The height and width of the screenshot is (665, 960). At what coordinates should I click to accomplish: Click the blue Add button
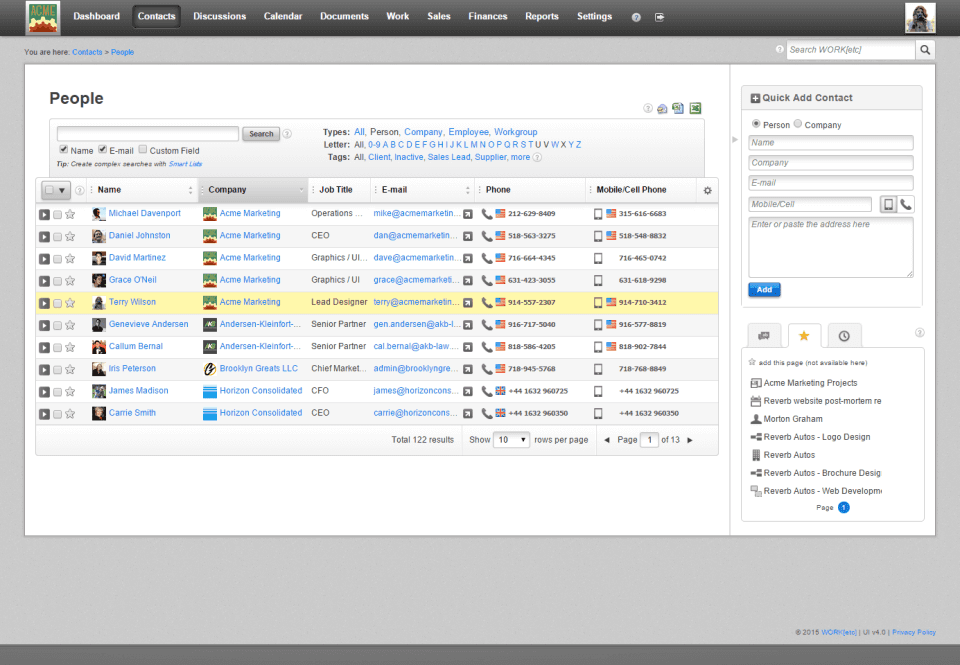pyautogui.click(x=764, y=290)
